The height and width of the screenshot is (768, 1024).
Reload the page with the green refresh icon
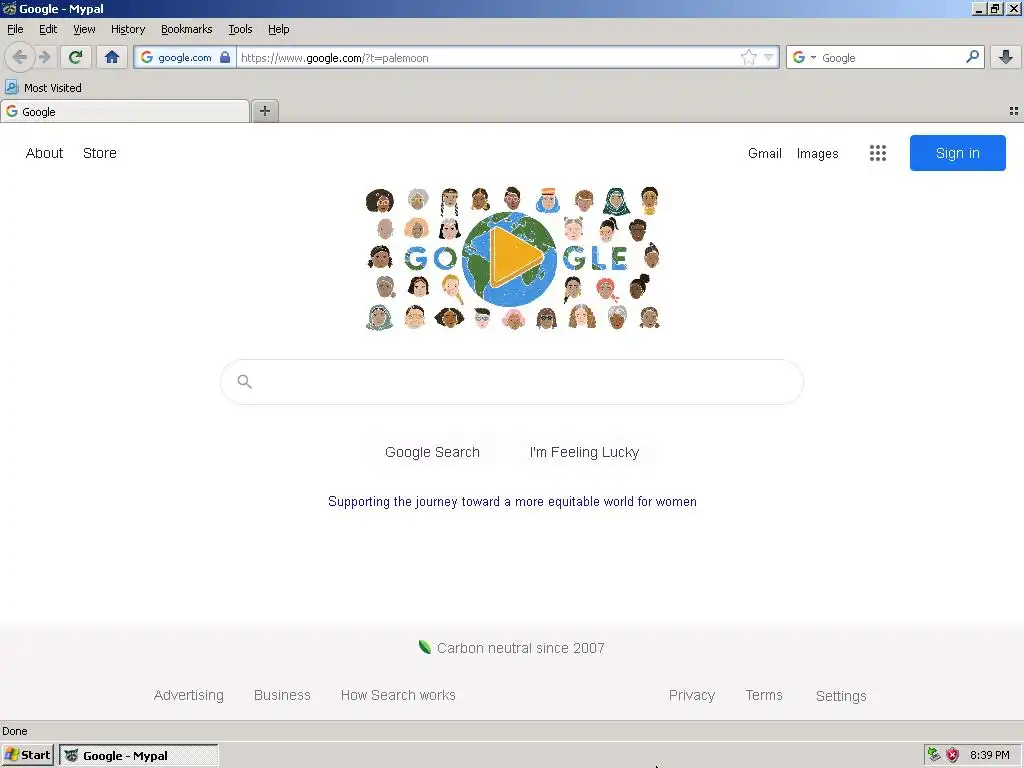pyautogui.click(x=76, y=57)
